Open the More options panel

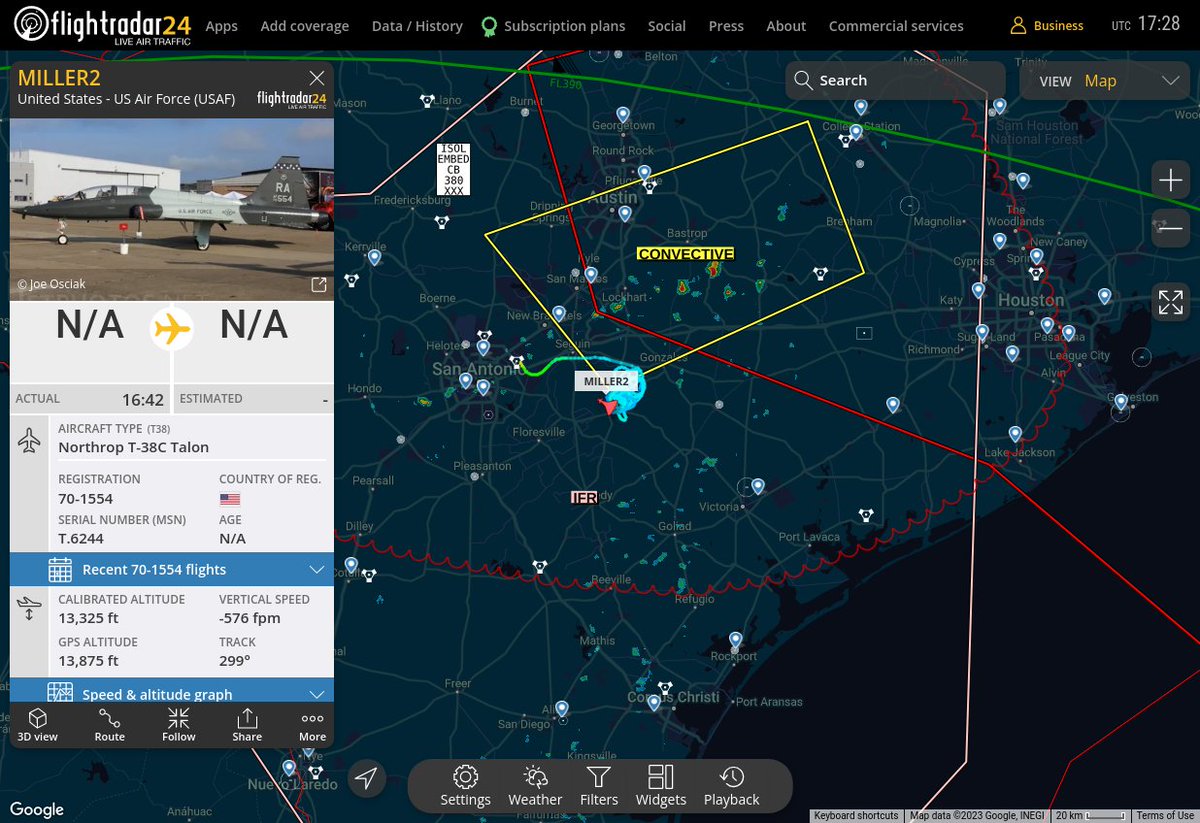[311, 724]
